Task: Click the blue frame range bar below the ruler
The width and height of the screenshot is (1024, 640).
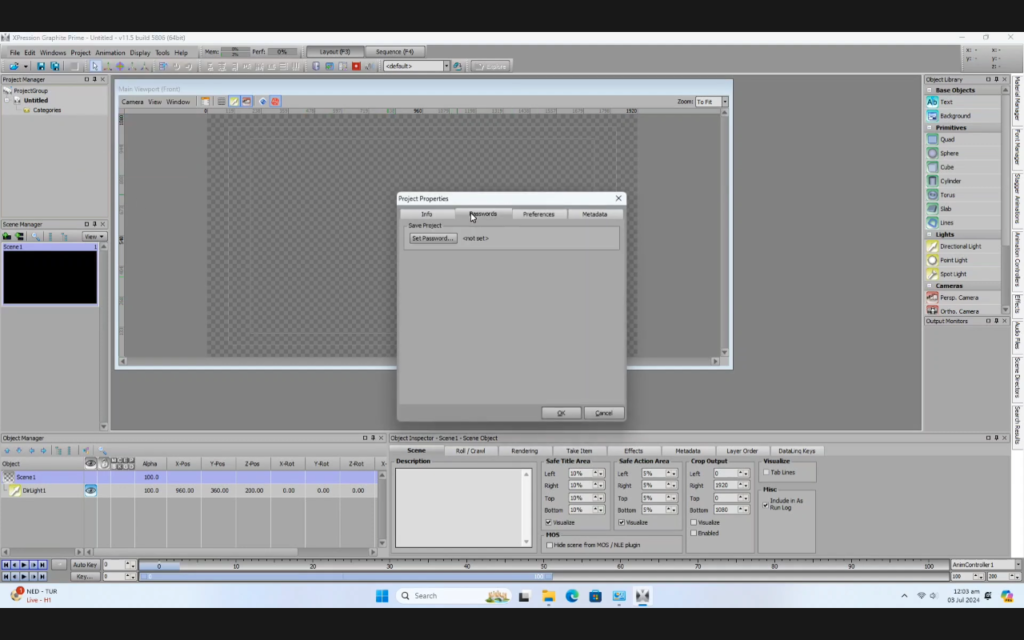Action: click(x=345, y=577)
